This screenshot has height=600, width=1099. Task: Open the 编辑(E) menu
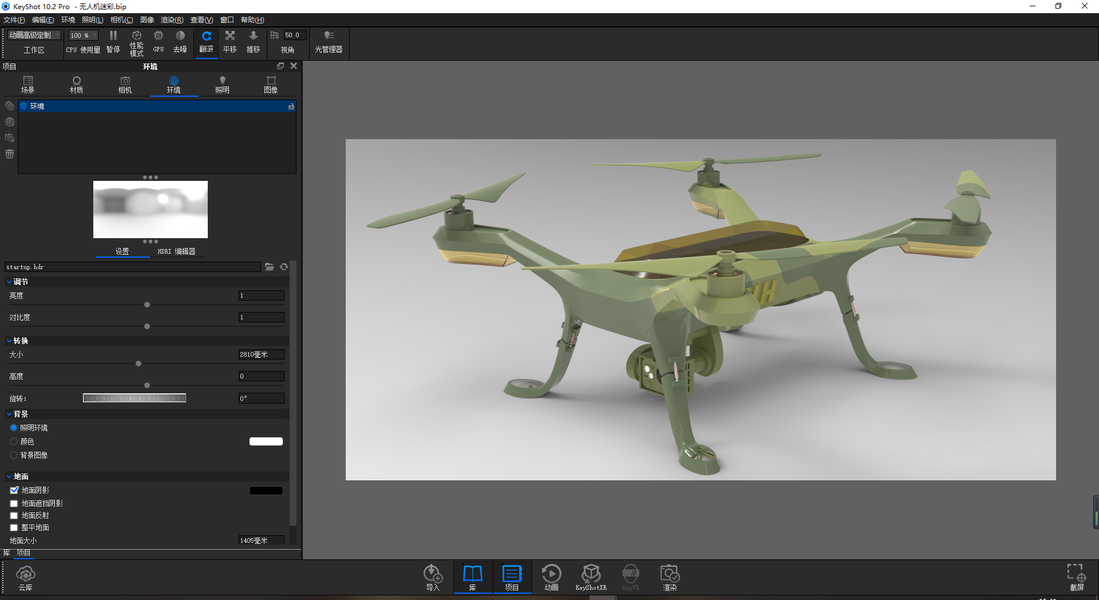[43, 20]
